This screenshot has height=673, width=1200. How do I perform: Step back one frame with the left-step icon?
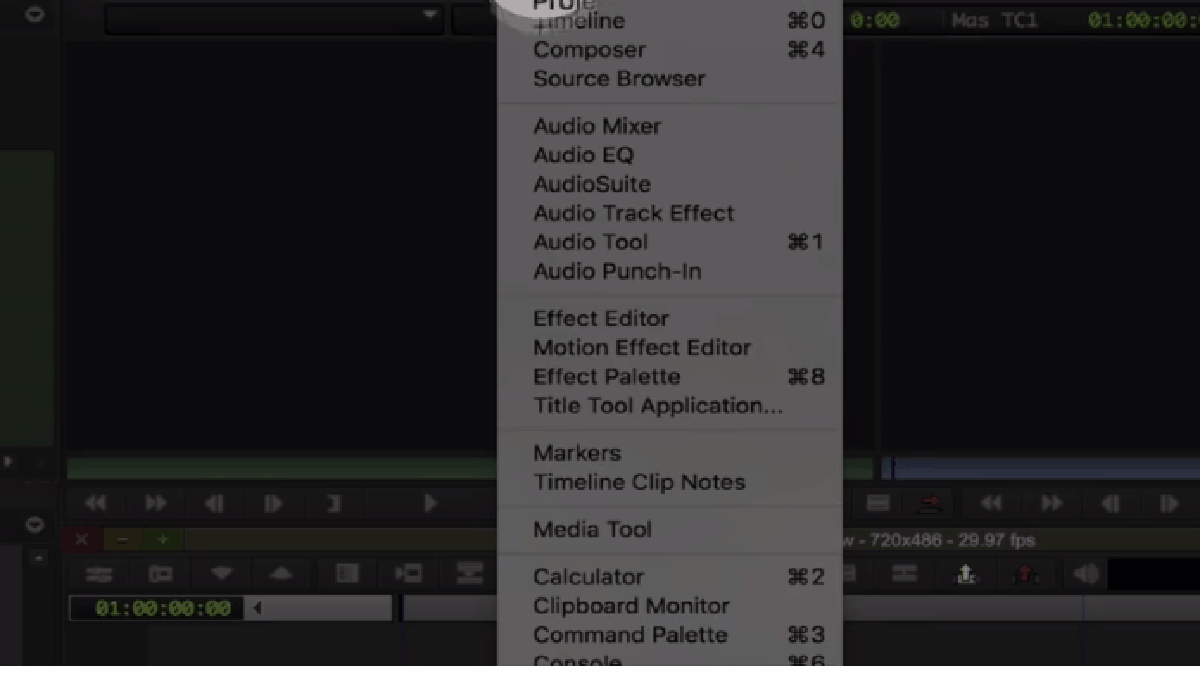(215, 503)
